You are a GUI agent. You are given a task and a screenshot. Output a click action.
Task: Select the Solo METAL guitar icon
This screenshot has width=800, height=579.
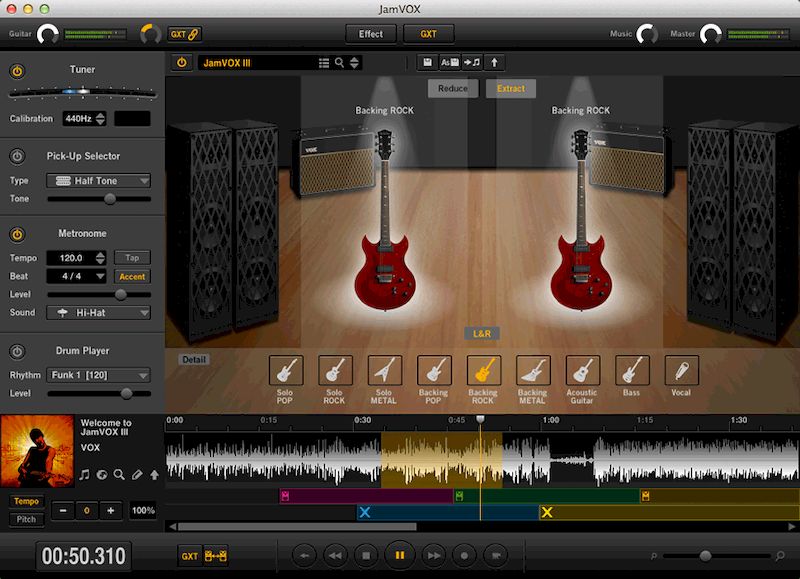click(384, 370)
